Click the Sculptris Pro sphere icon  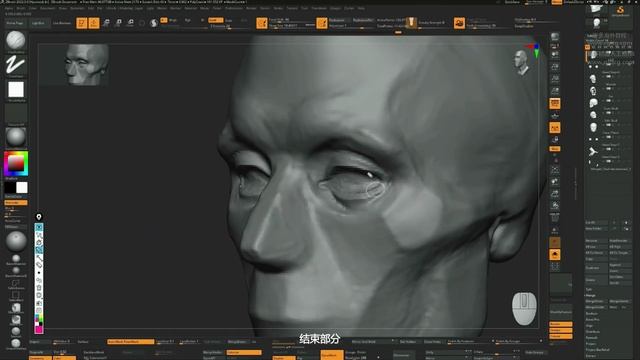[x=154, y=23]
